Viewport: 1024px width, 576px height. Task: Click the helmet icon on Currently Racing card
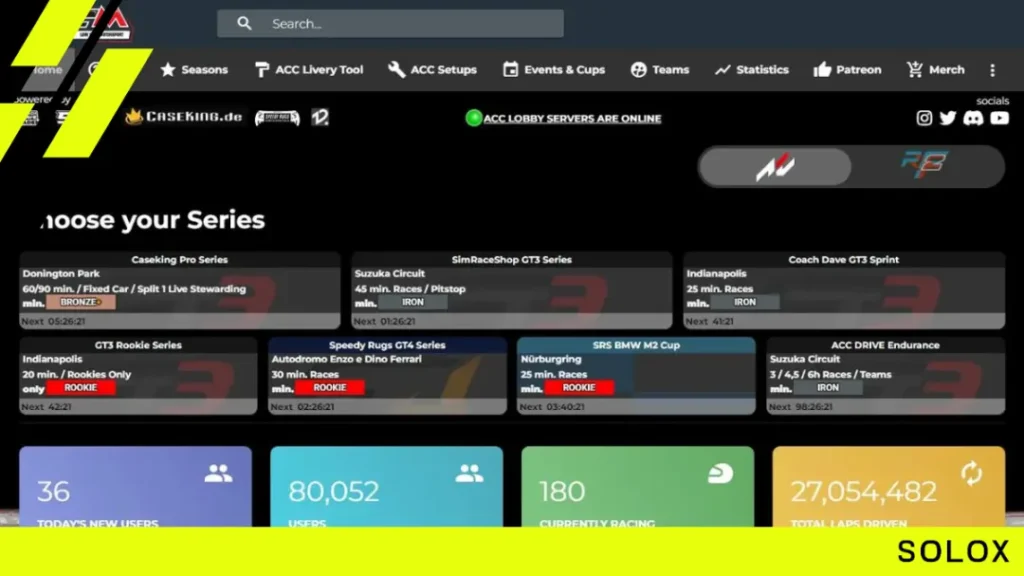(x=720, y=473)
